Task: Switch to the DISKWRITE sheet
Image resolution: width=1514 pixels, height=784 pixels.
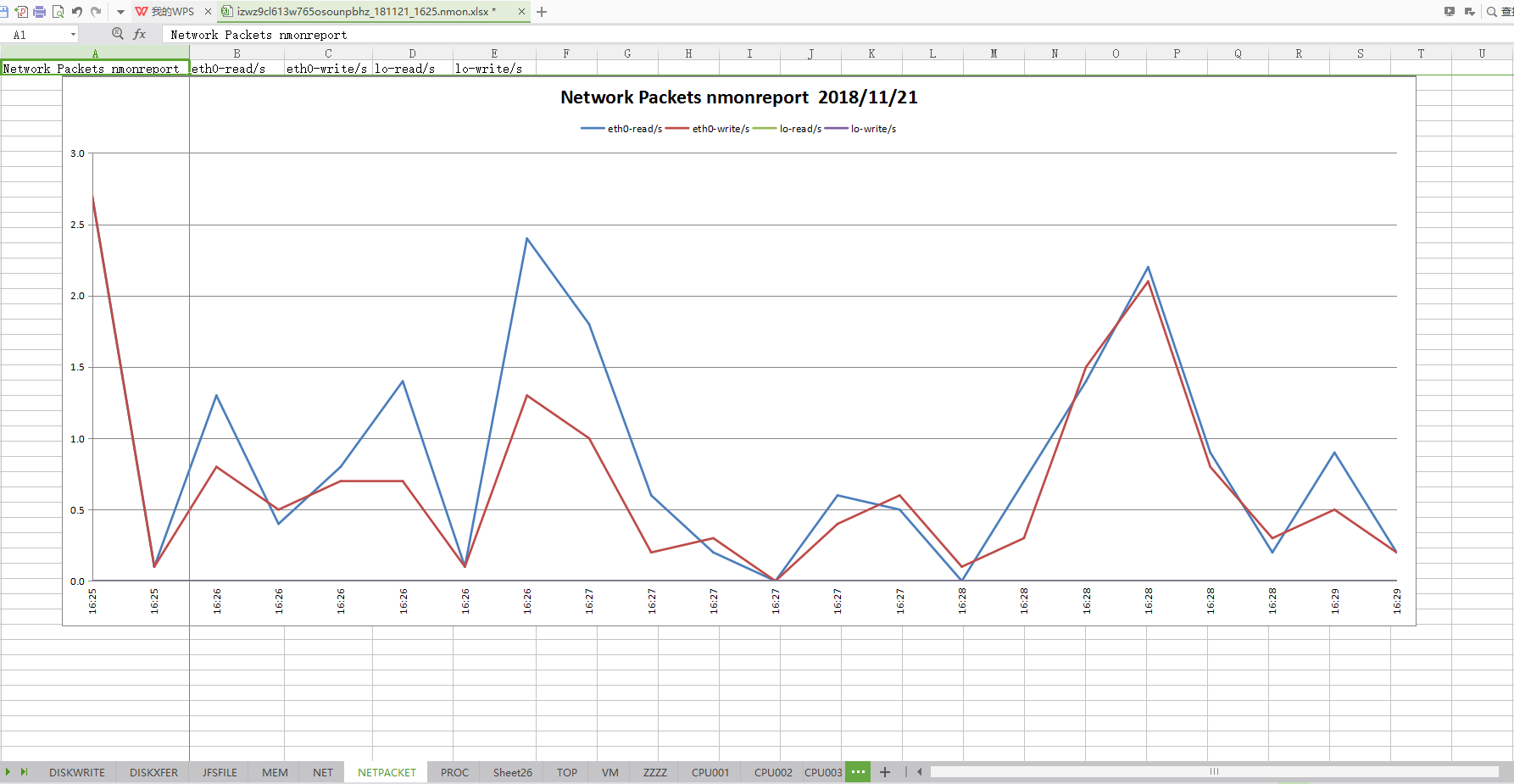Action: pyautogui.click(x=77, y=772)
